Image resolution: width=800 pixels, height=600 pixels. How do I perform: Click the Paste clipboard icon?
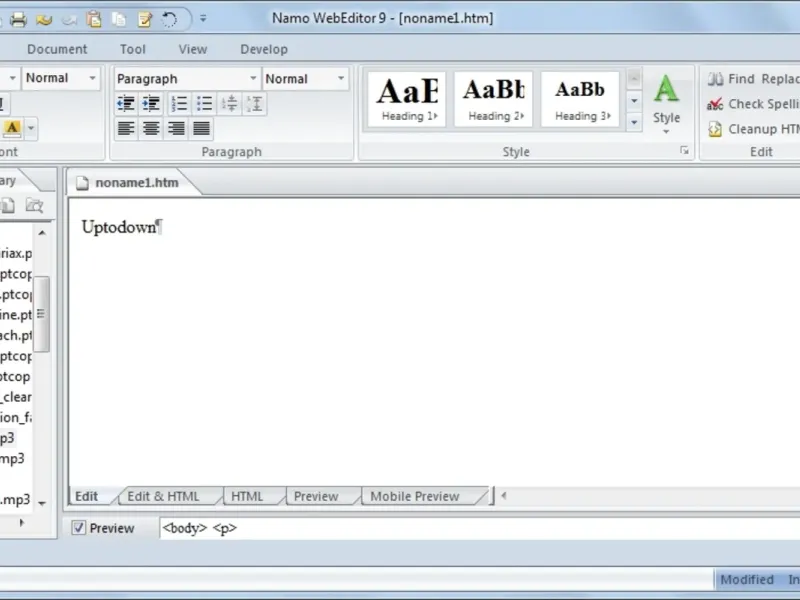94,19
